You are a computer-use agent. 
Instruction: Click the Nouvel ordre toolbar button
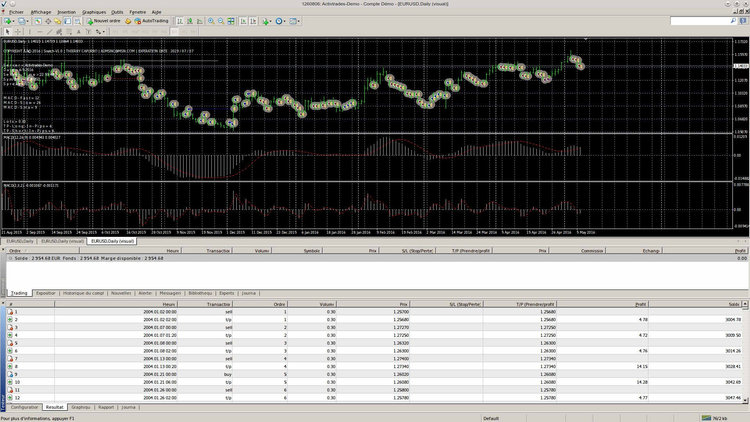click(x=103, y=20)
